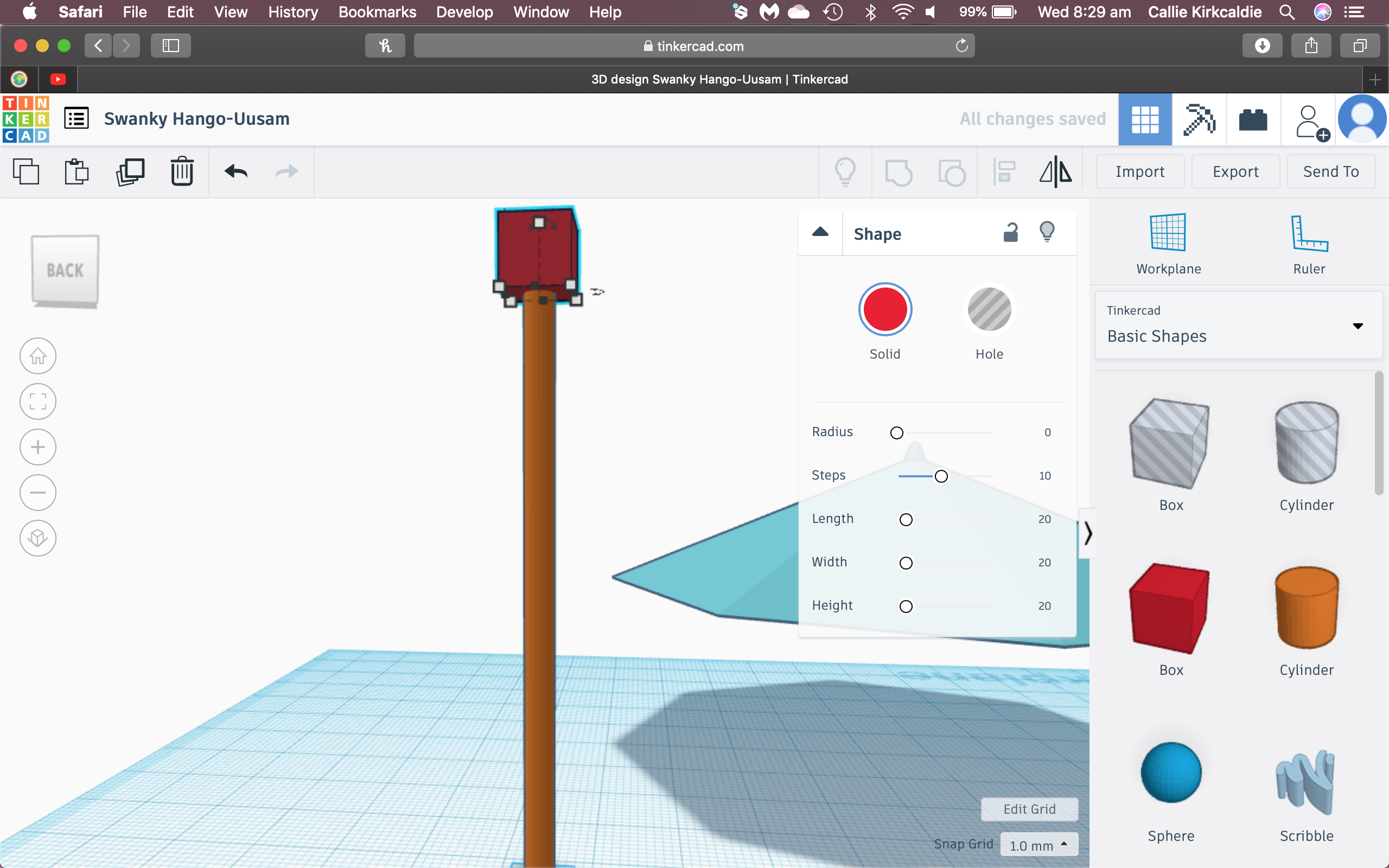The width and height of the screenshot is (1389, 868).
Task: Undo the last action
Action: click(x=236, y=171)
